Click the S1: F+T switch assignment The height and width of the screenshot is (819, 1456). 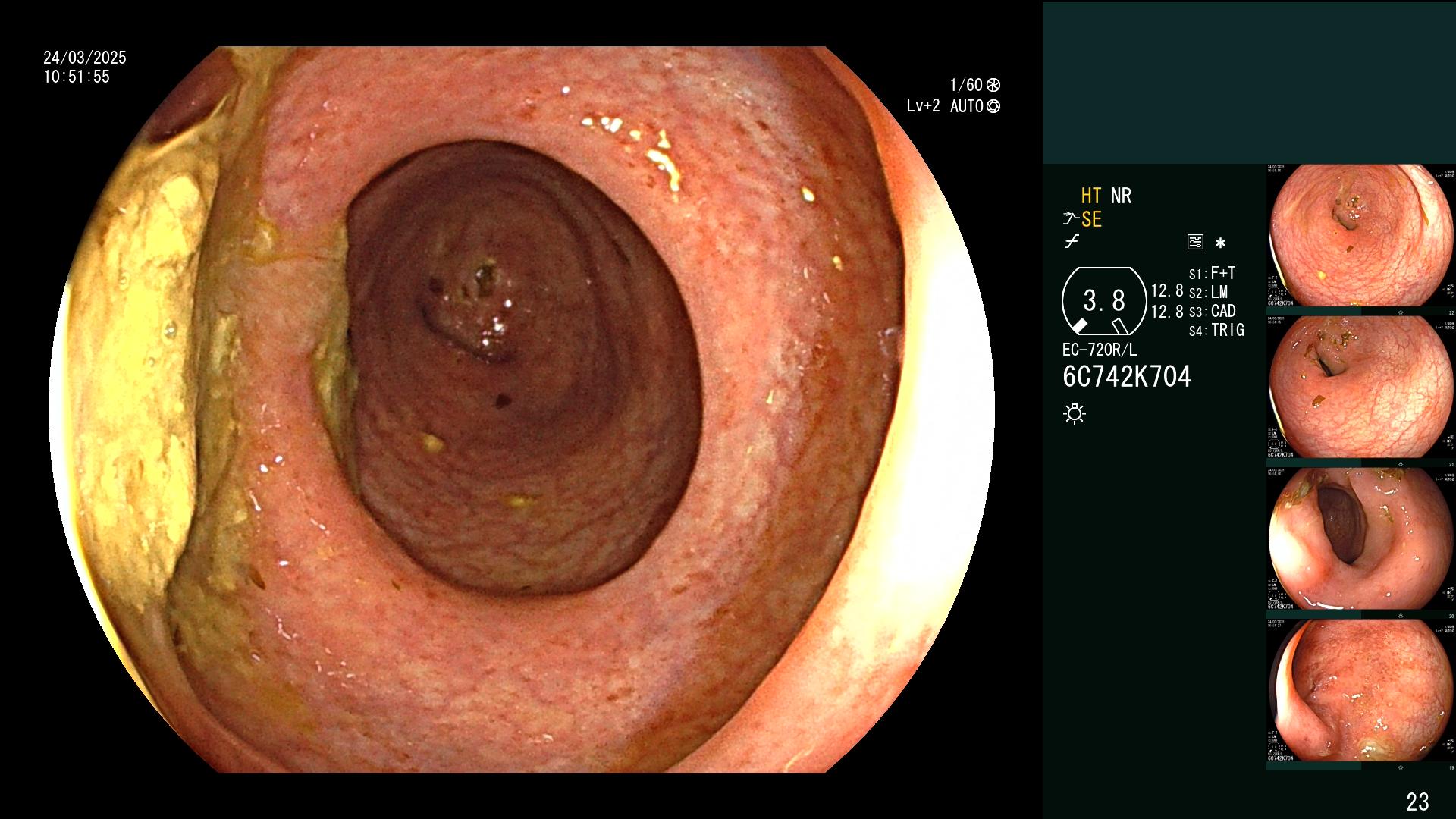(x=1212, y=273)
